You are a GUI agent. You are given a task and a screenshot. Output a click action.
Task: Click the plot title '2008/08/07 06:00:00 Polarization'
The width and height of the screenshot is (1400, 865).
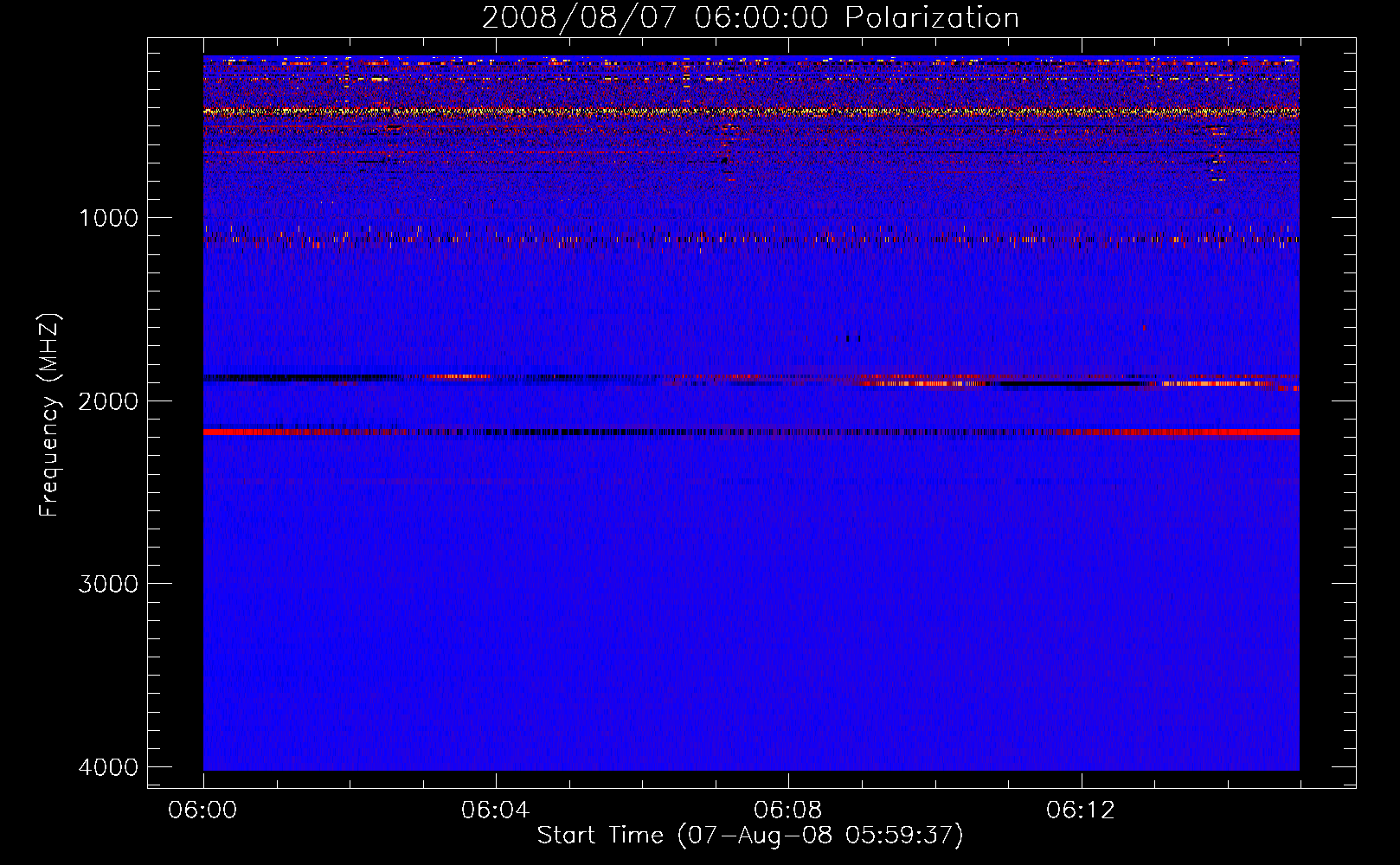[750, 17]
